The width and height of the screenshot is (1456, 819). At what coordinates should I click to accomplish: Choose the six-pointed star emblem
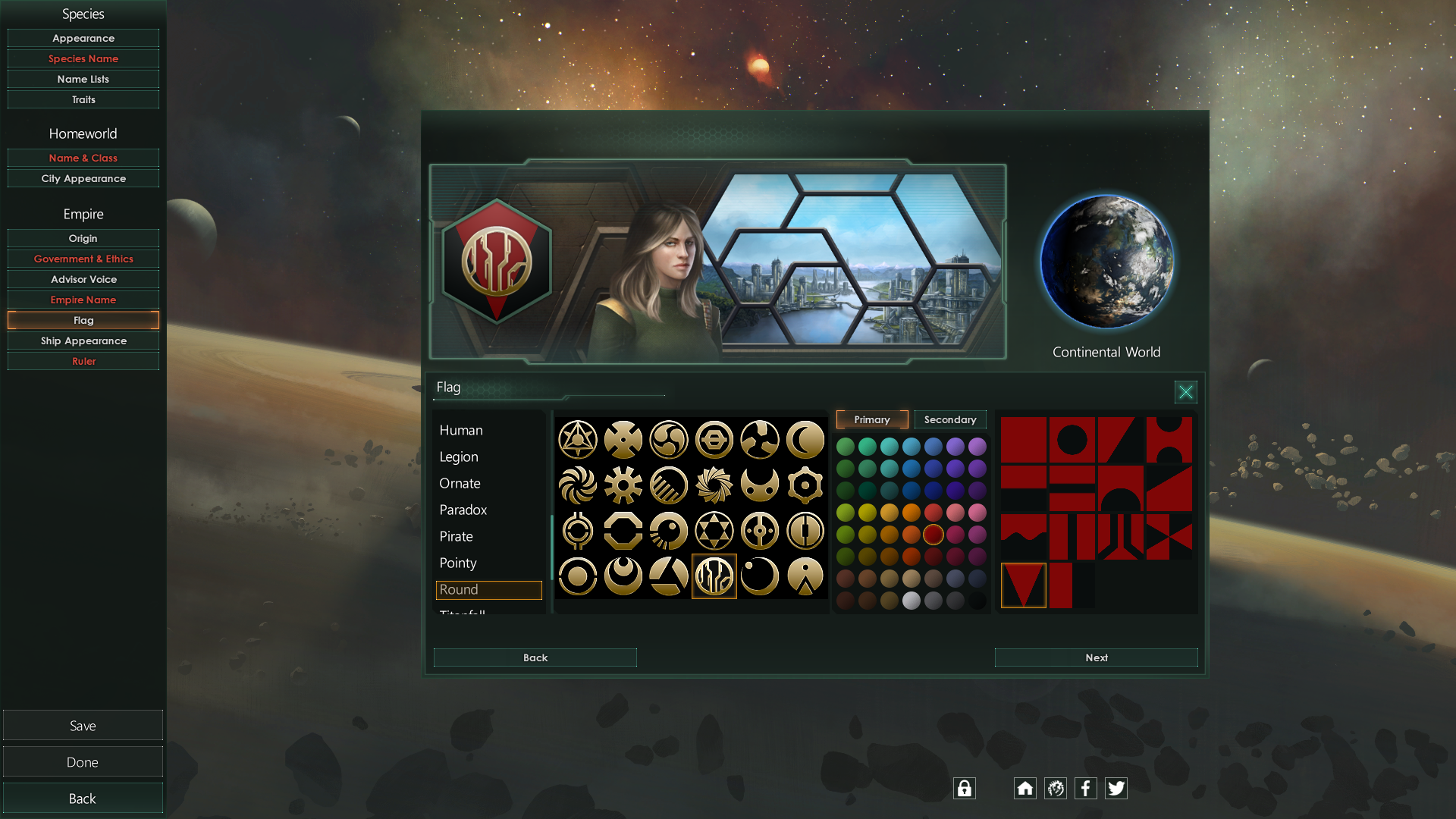pyautogui.click(x=714, y=531)
